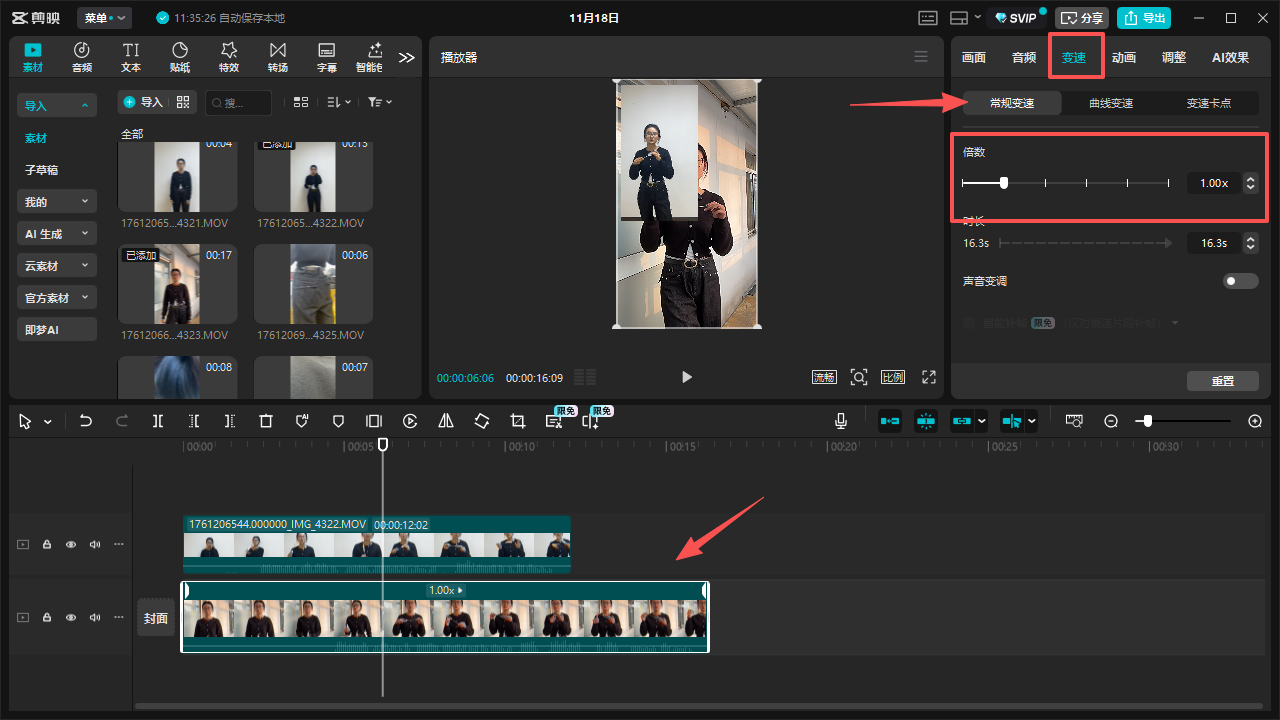Expand the 菜单 dropdown menu
1280x720 pixels.
click(105, 18)
